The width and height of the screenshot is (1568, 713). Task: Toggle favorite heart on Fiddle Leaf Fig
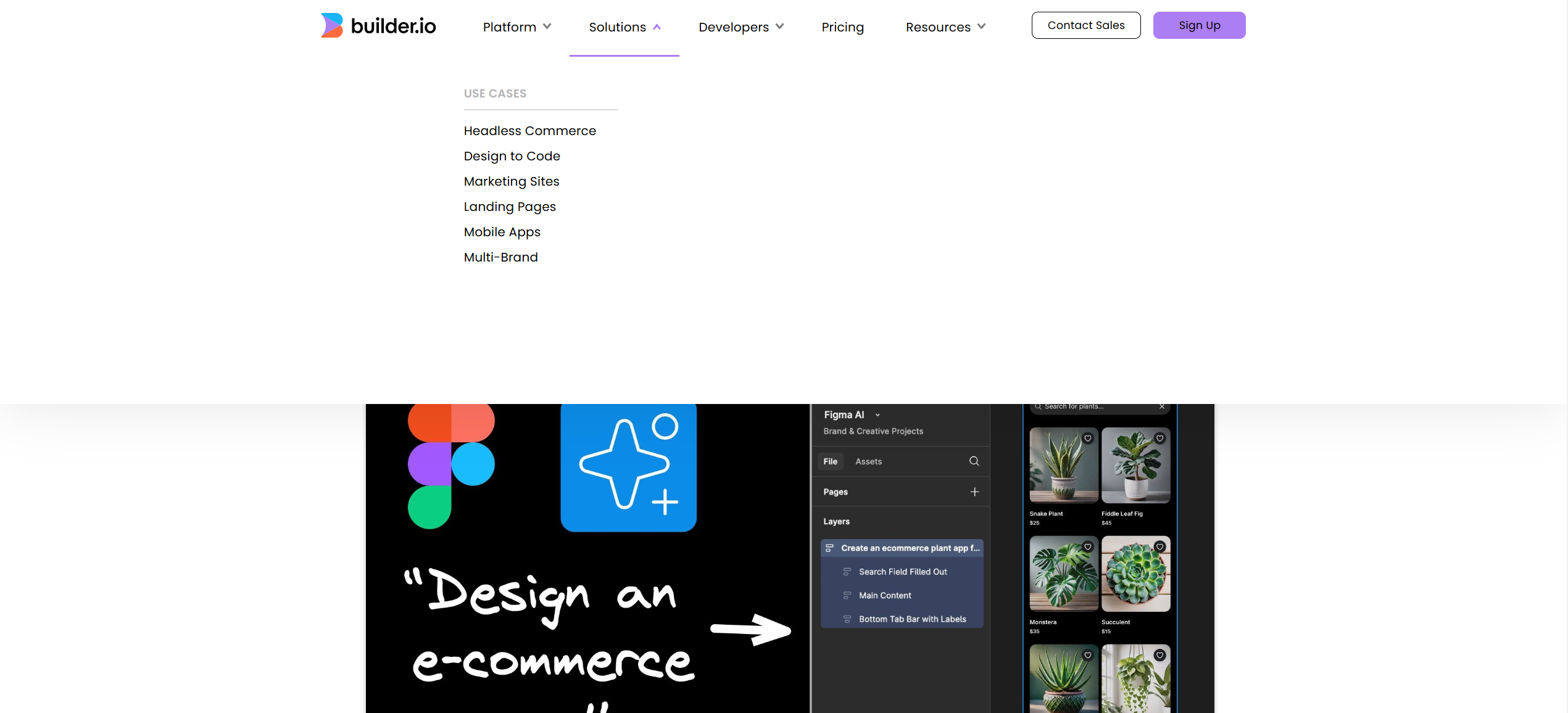tap(1160, 439)
